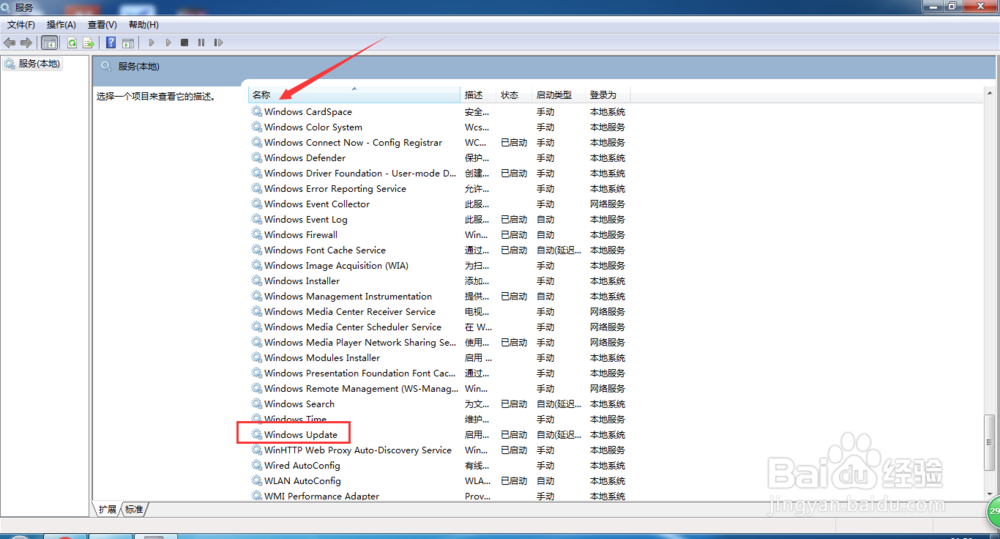
Task: Click the gear icon beside Windows Color System
Action: point(256,127)
